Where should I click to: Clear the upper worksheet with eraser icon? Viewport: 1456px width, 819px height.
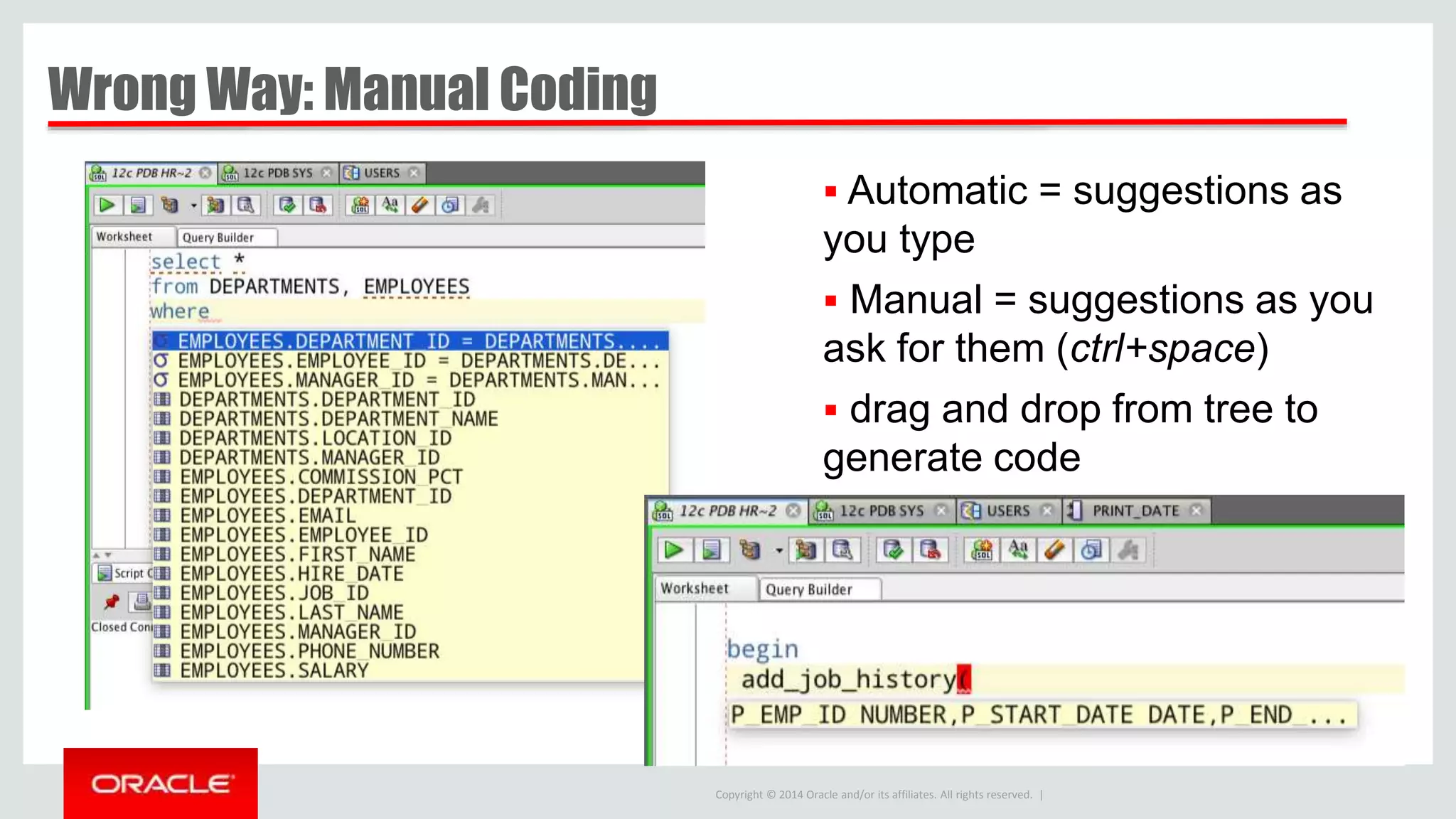coord(420,205)
